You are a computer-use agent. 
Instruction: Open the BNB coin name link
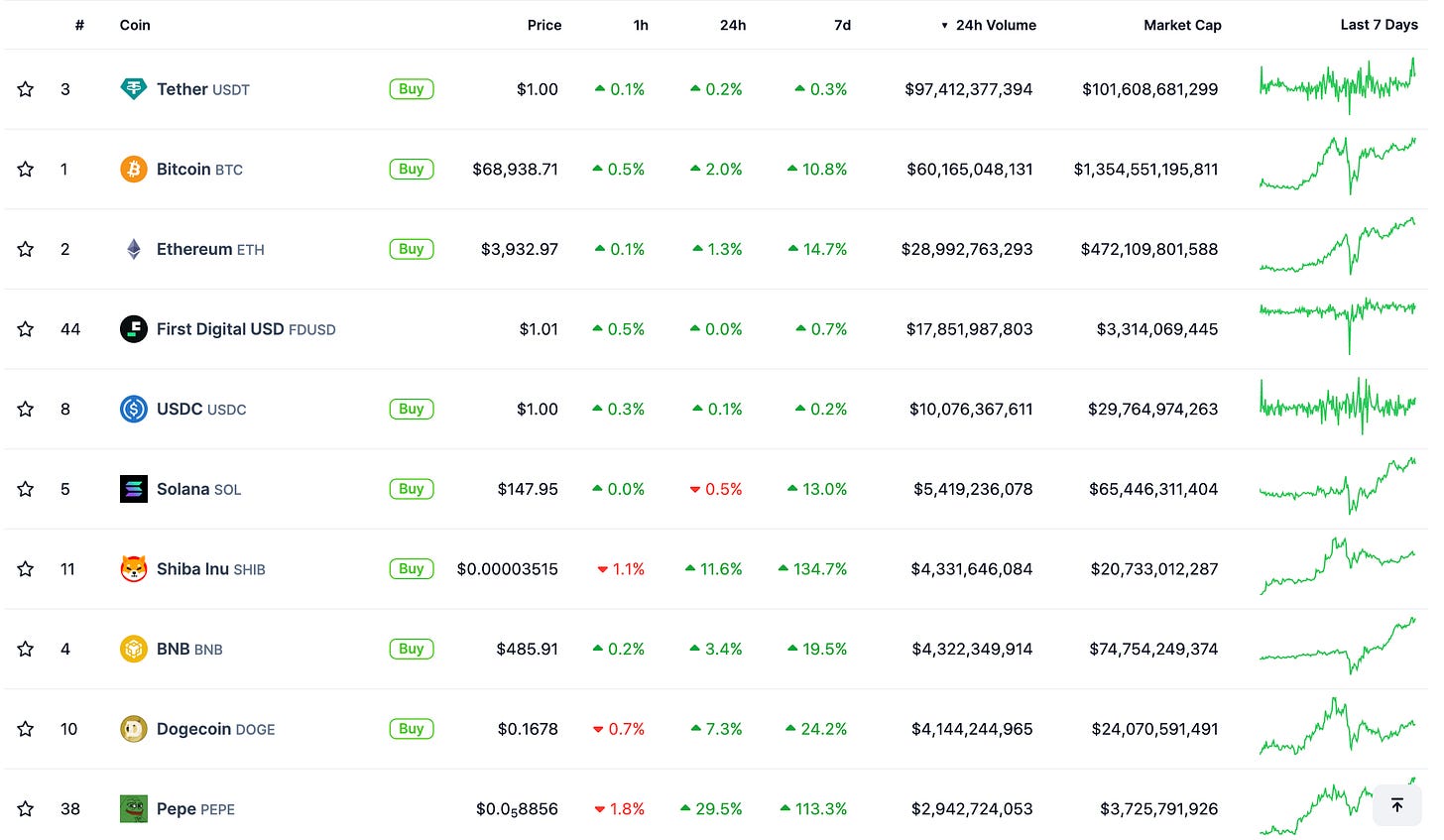pyautogui.click(x=189, y=649)
